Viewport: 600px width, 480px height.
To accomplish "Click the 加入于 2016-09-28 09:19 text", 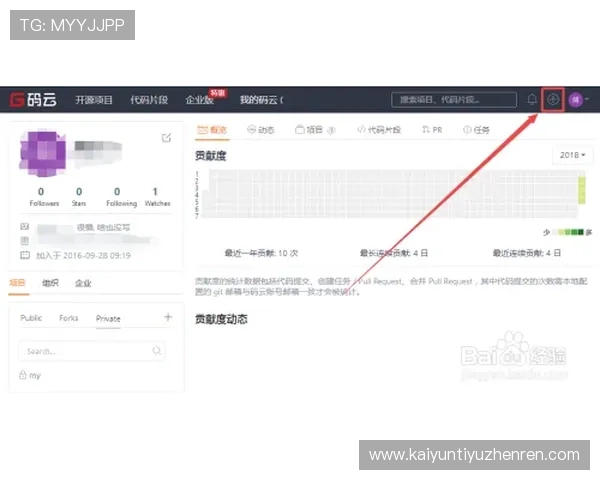I will pyautogui.click(x=83, y=255).
